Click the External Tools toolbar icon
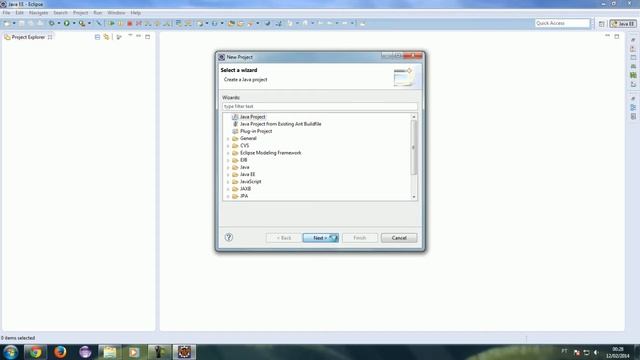 click(x=82, y=23)
